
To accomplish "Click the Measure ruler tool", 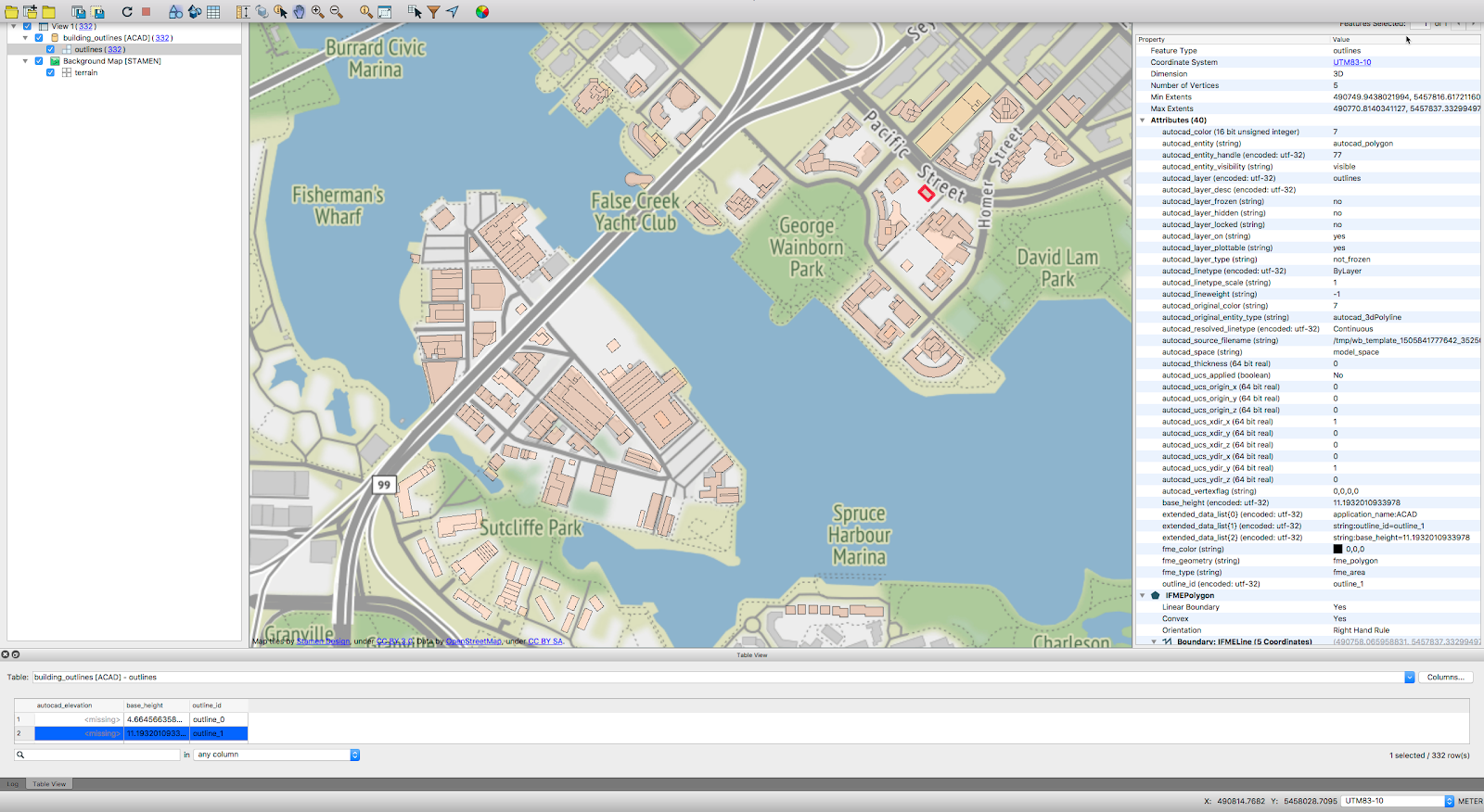I will pyautogui.click(x=242, y=12).
